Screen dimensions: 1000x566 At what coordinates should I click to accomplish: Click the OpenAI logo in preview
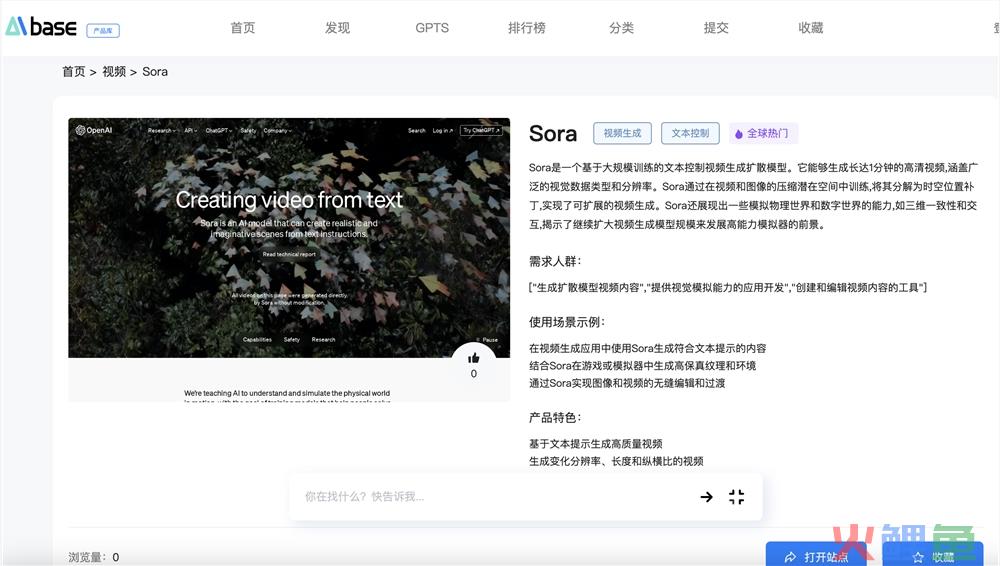(x=94, y=130)
